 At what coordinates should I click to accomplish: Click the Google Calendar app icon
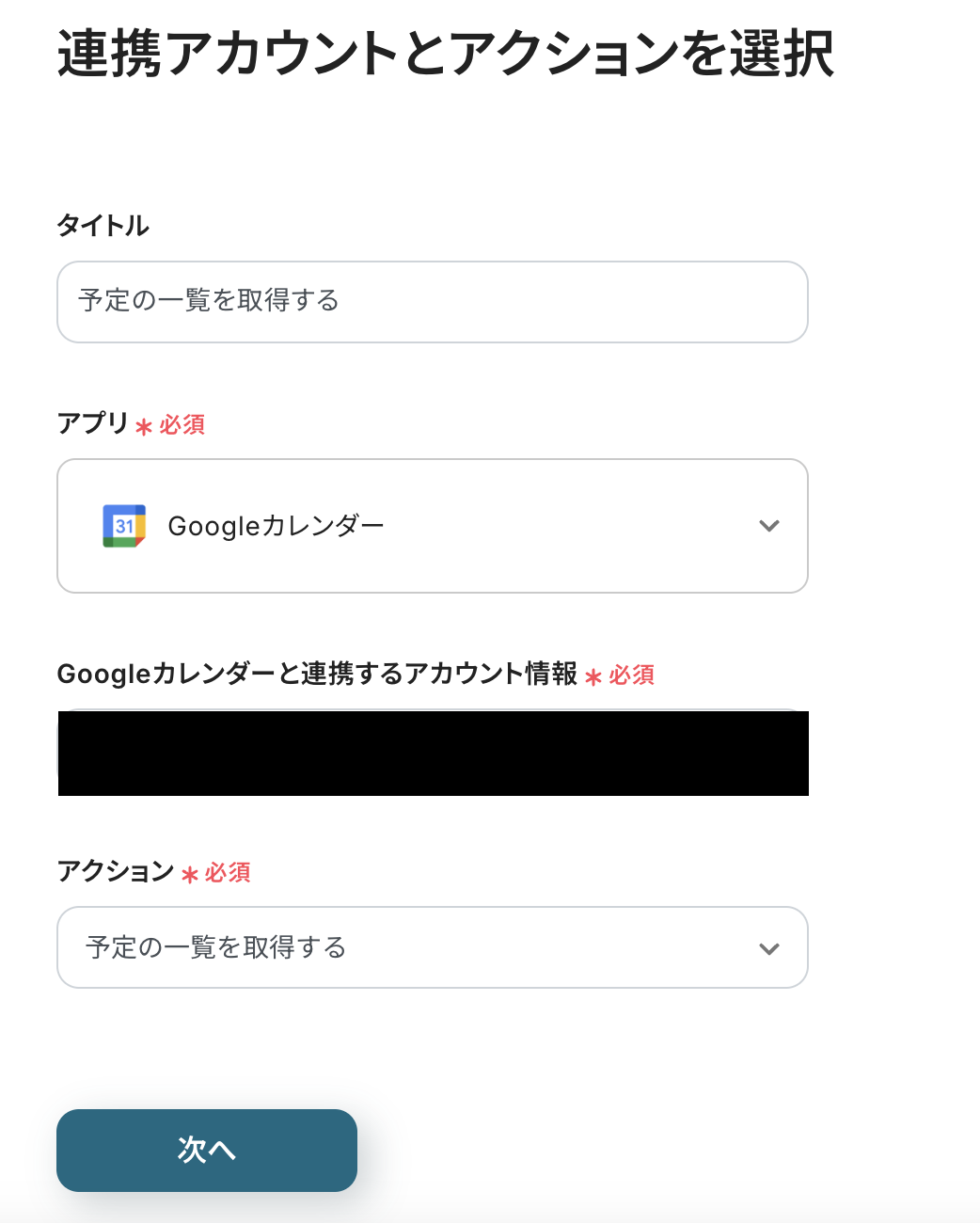coord(124,526)
